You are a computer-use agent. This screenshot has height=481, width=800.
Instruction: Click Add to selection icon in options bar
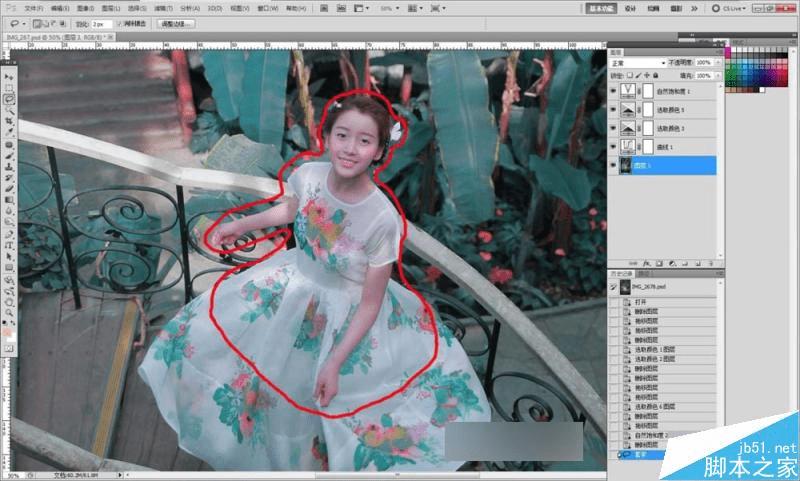pos(45,24)
